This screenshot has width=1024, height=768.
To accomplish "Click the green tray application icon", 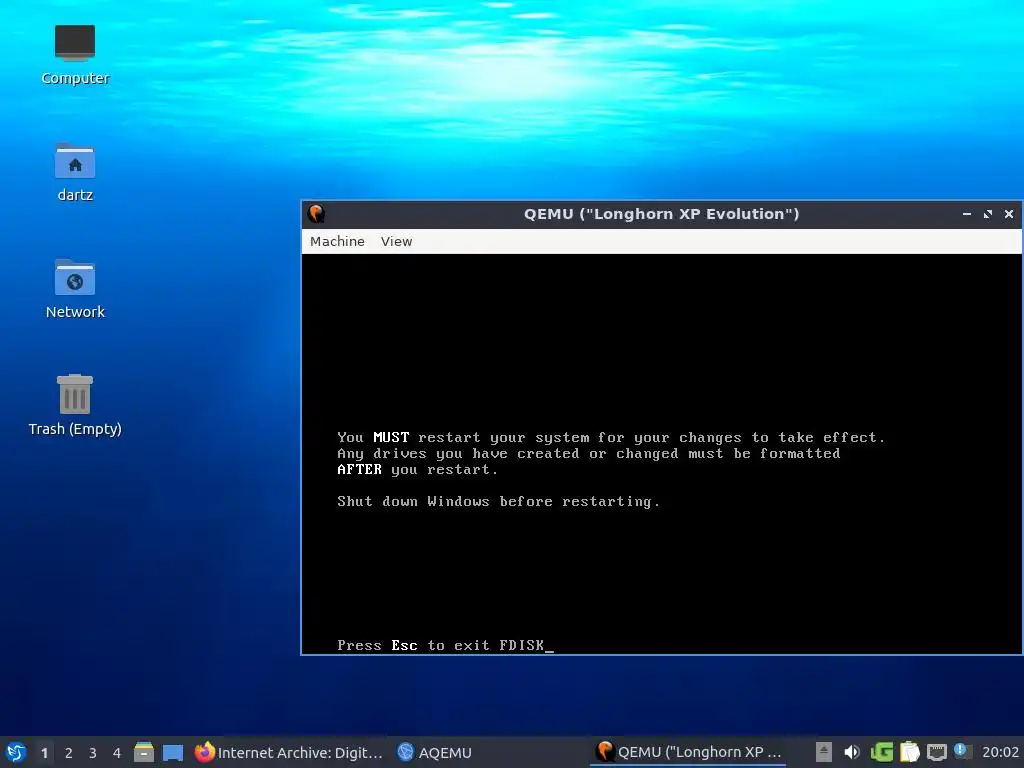I will (x=882, y=752).
